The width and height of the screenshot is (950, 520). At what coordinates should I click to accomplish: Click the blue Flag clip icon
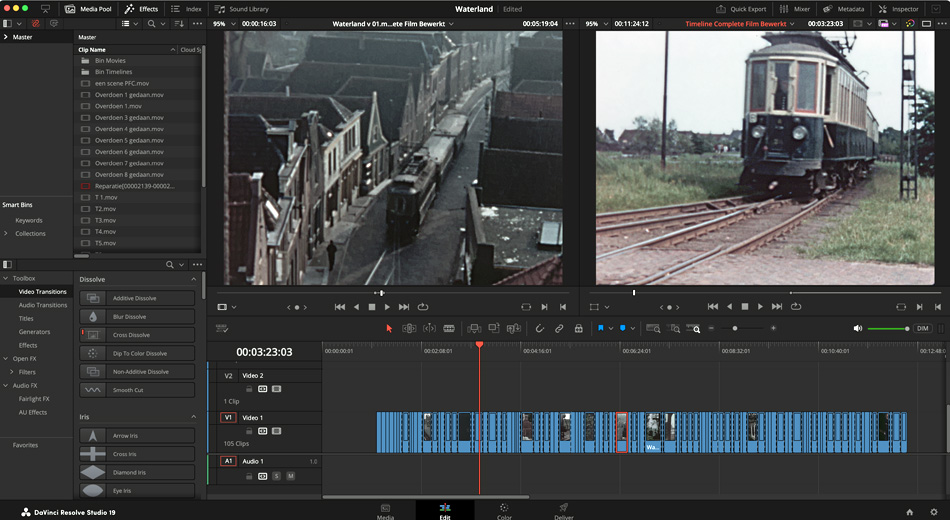click(601, 328)
